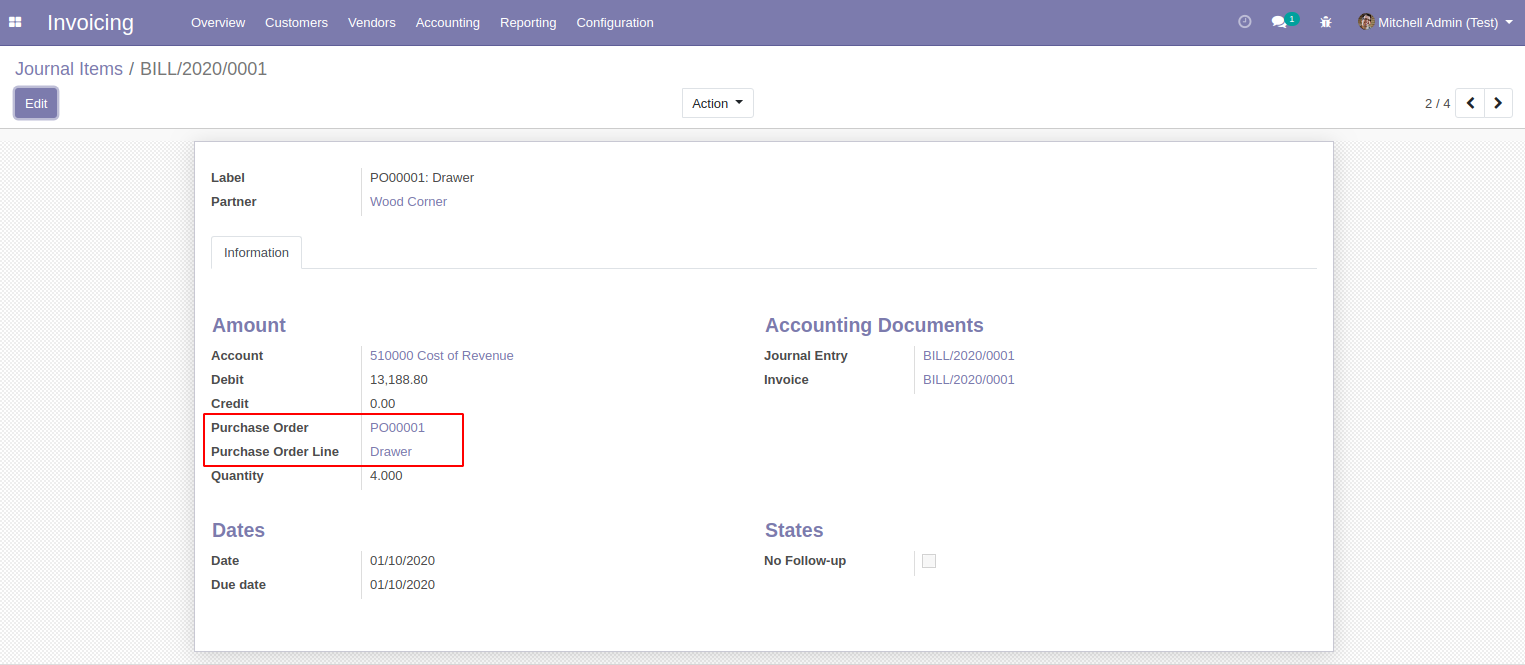Image resolution: width=1525 pixels, height=665 pixels.
Task: Open the conversations chat bubble icon
Action: click(x=1279, y=21)
